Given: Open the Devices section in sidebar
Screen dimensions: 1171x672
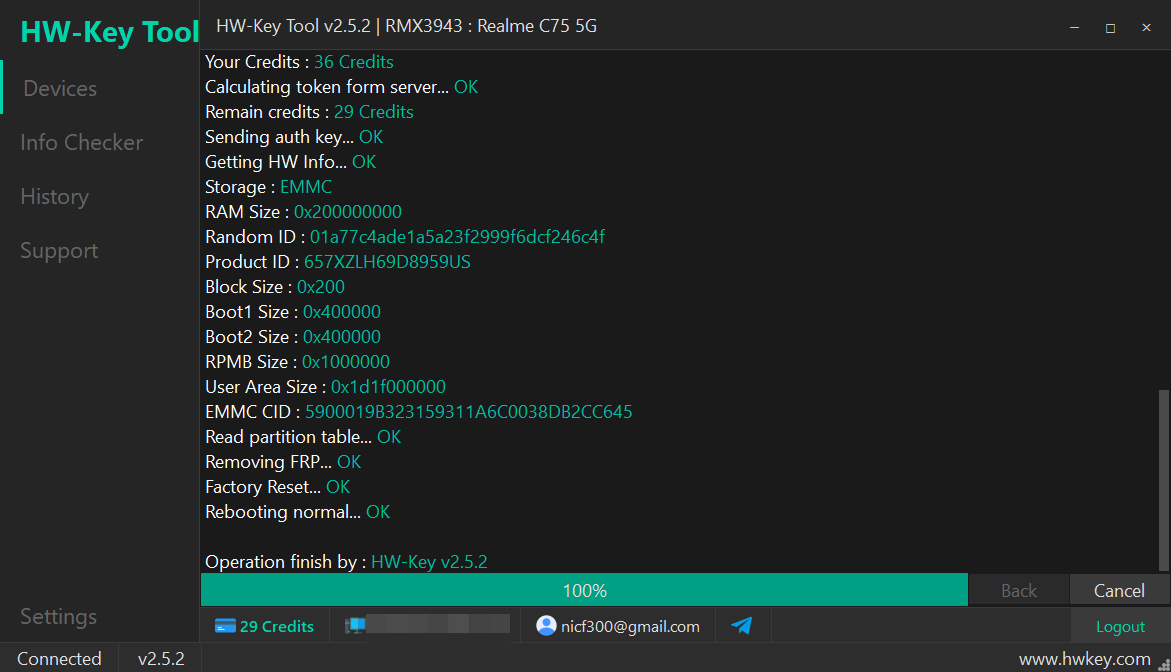Looking at the screenshot, I should pos(60,88).
